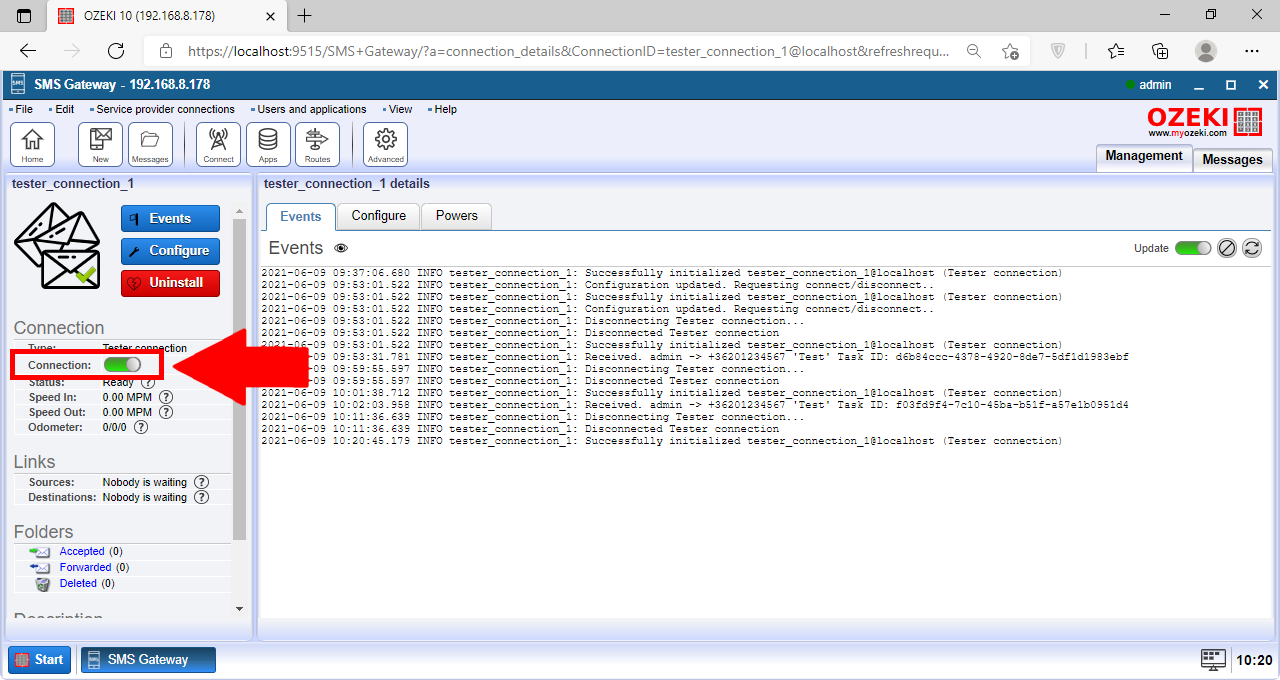Click help icon next to Speed In

(166, 397)
